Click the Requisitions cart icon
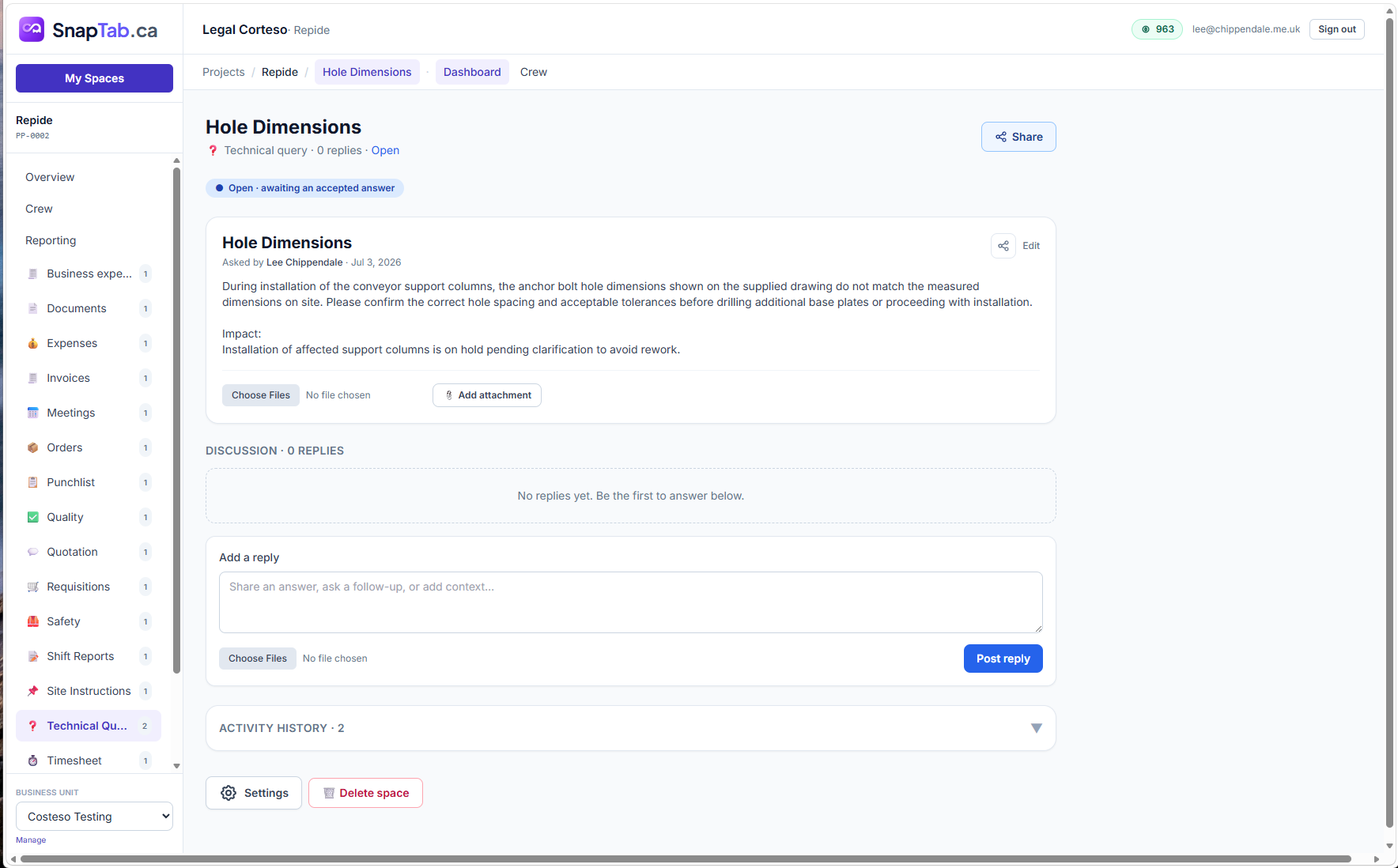Image resolution: width=1398 pixels, height=868 pixels. [x=32, y=587]
